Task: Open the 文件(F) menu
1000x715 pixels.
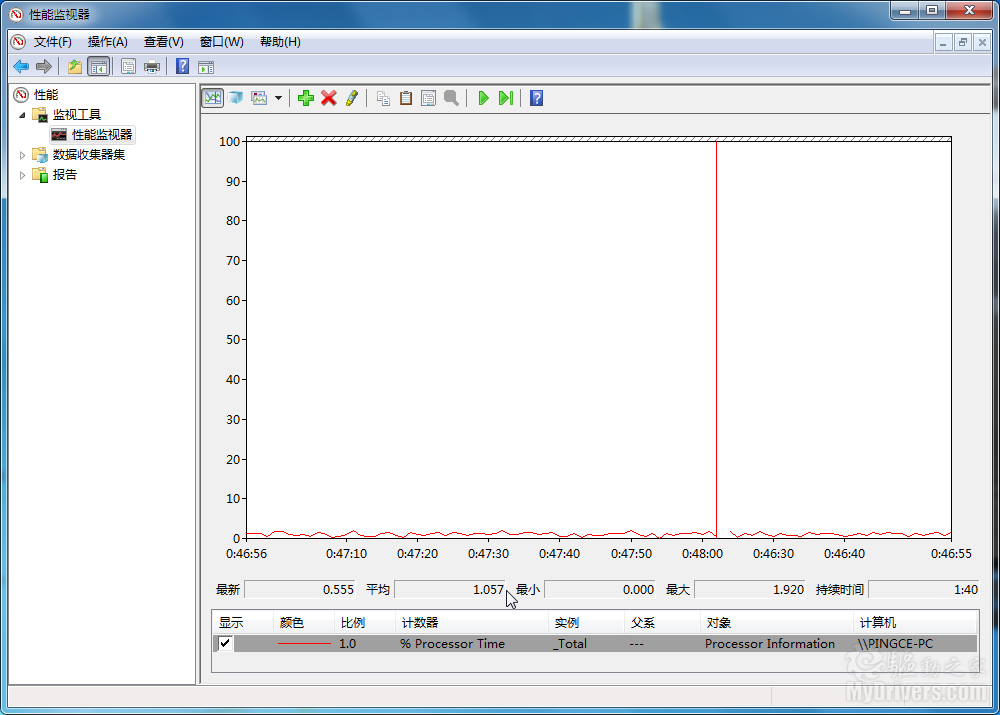Action: pos(52,42)
